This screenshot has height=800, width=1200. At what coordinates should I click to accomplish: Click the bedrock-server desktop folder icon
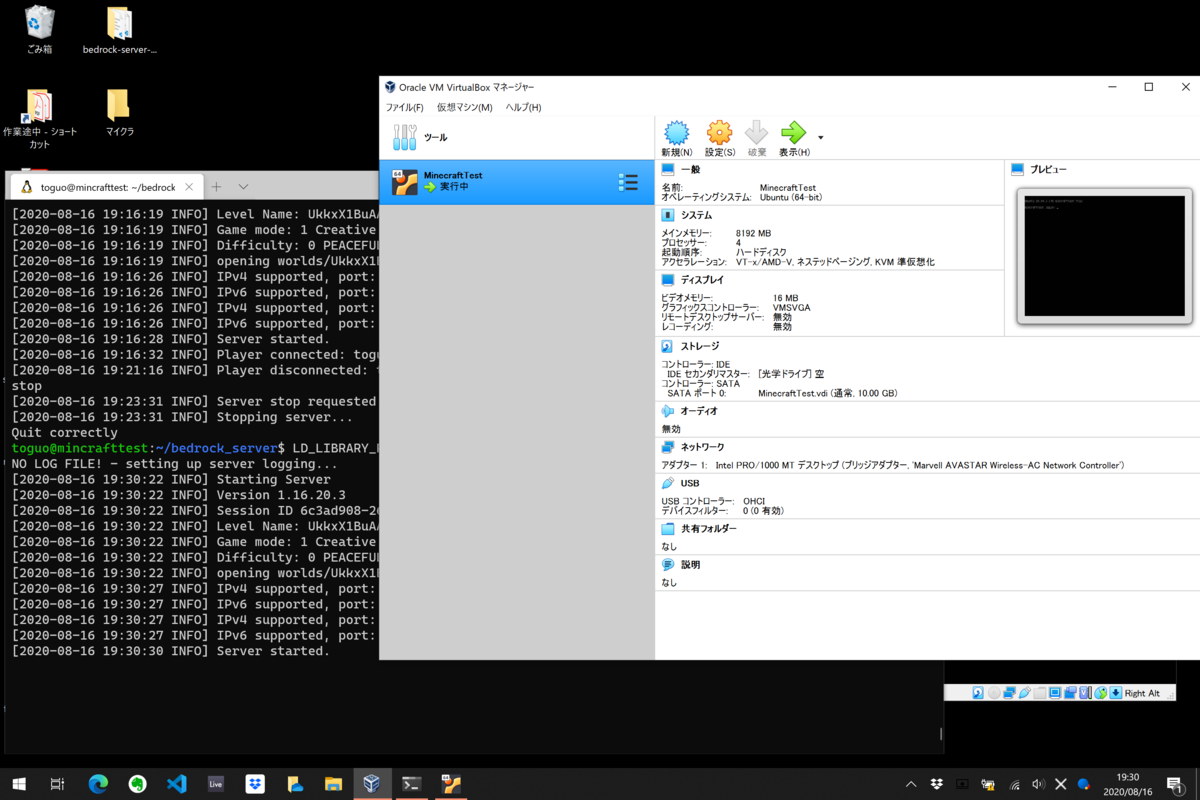tap(119, 30)
